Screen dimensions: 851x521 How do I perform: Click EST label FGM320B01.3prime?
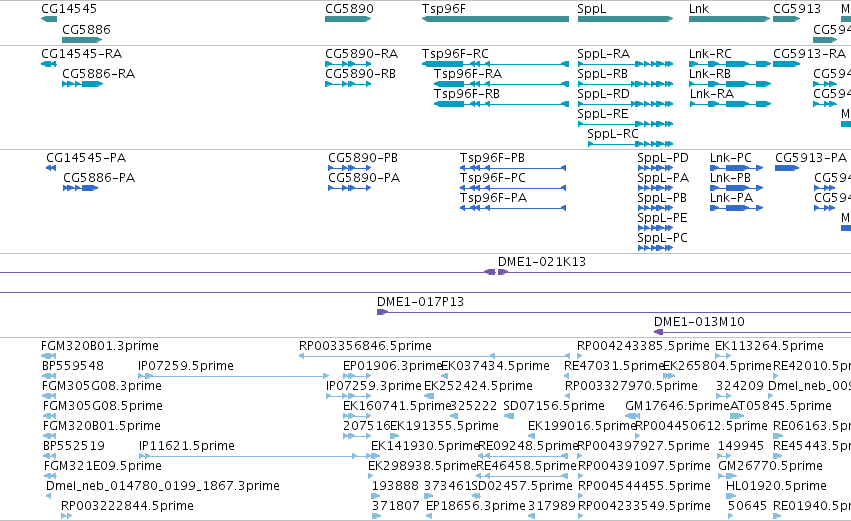pyautogui.click(x=100, y=346)
